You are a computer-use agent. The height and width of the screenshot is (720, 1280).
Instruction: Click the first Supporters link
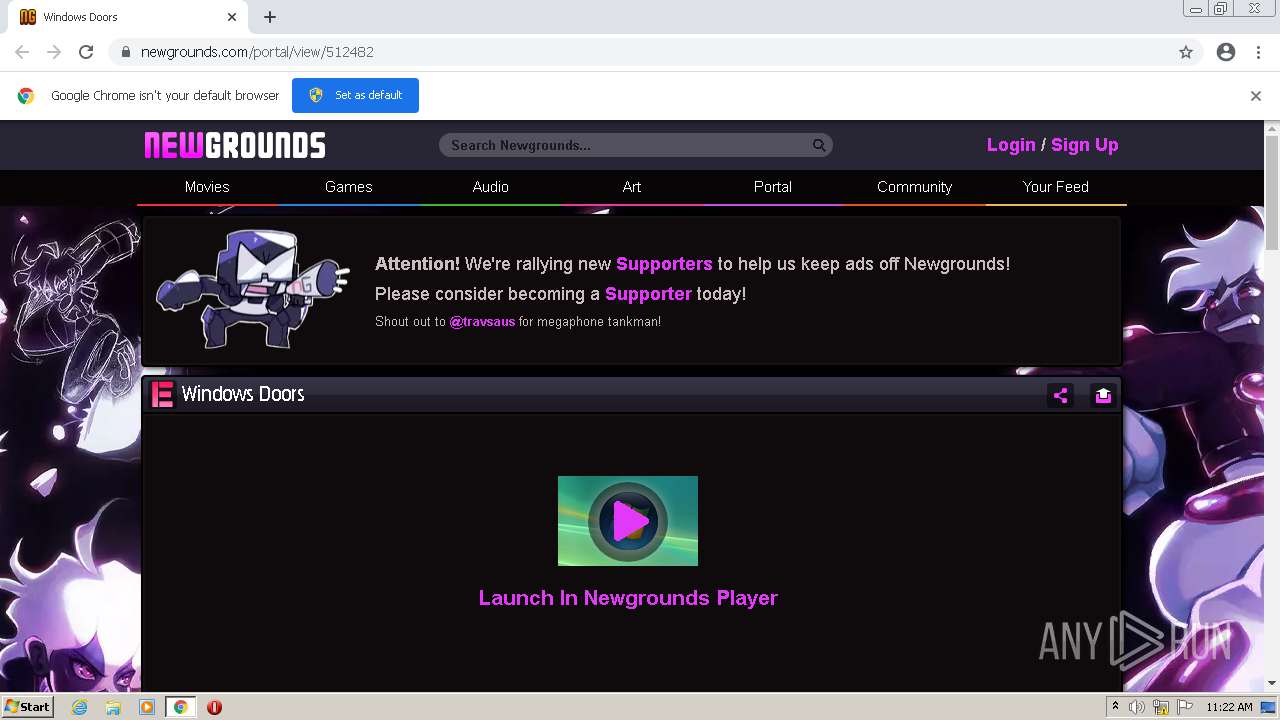[x=664, y=264]
